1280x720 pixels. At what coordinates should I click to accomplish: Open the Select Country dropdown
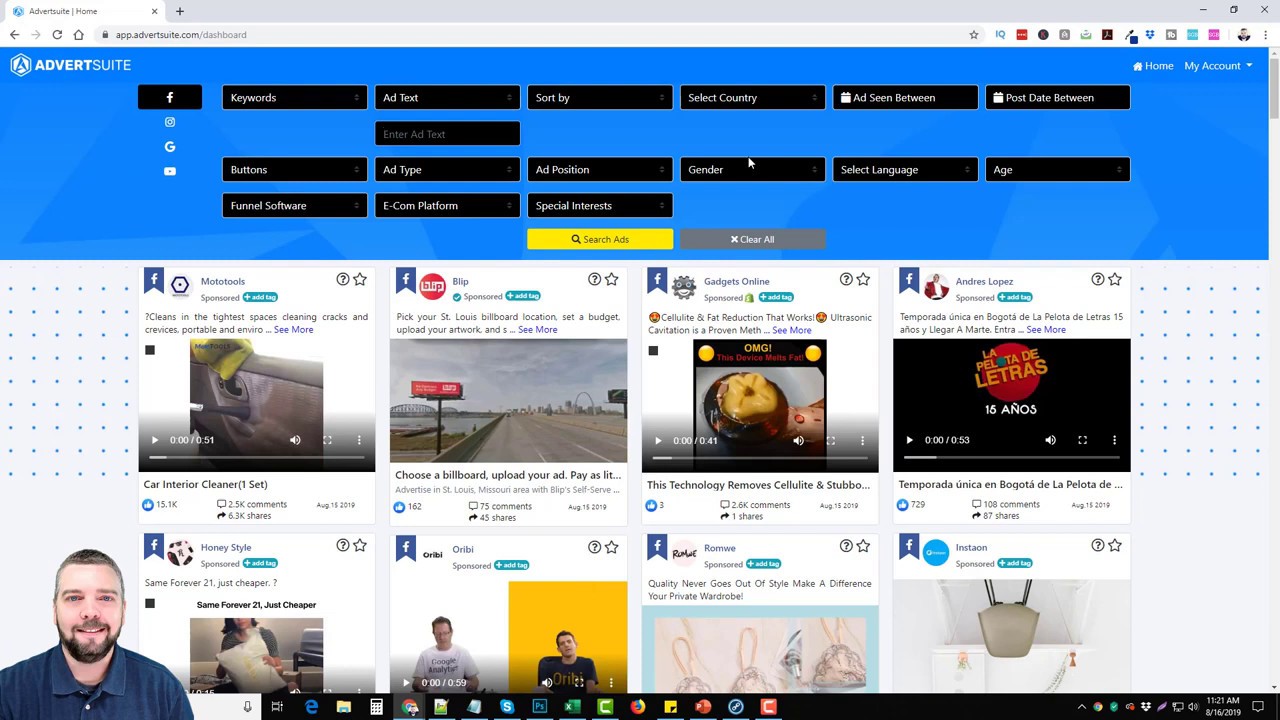tap(752, 97)
